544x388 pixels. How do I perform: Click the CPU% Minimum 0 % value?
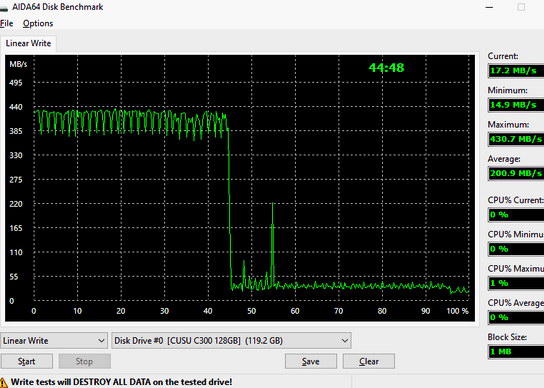point(516,249)
